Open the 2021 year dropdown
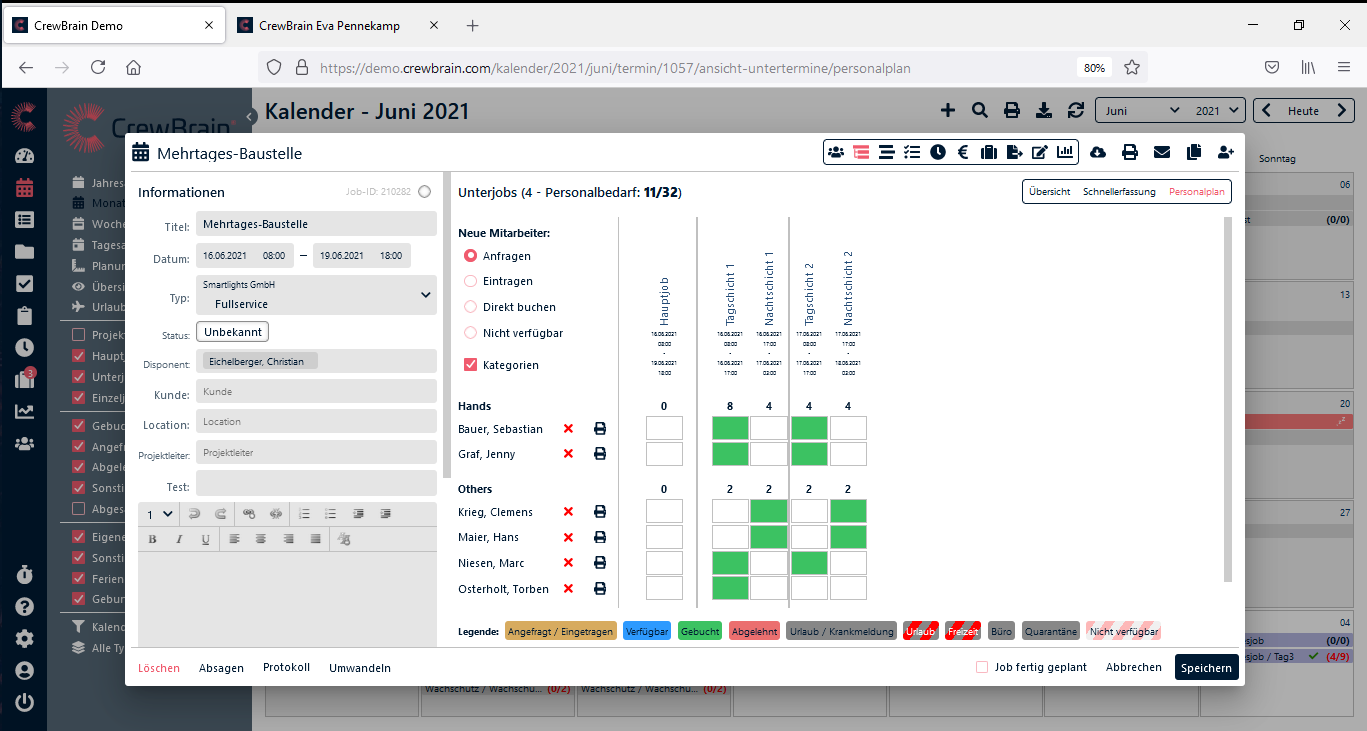Screen dimensions: 1367x731 pyautogui.click(x=1218, y=111)
